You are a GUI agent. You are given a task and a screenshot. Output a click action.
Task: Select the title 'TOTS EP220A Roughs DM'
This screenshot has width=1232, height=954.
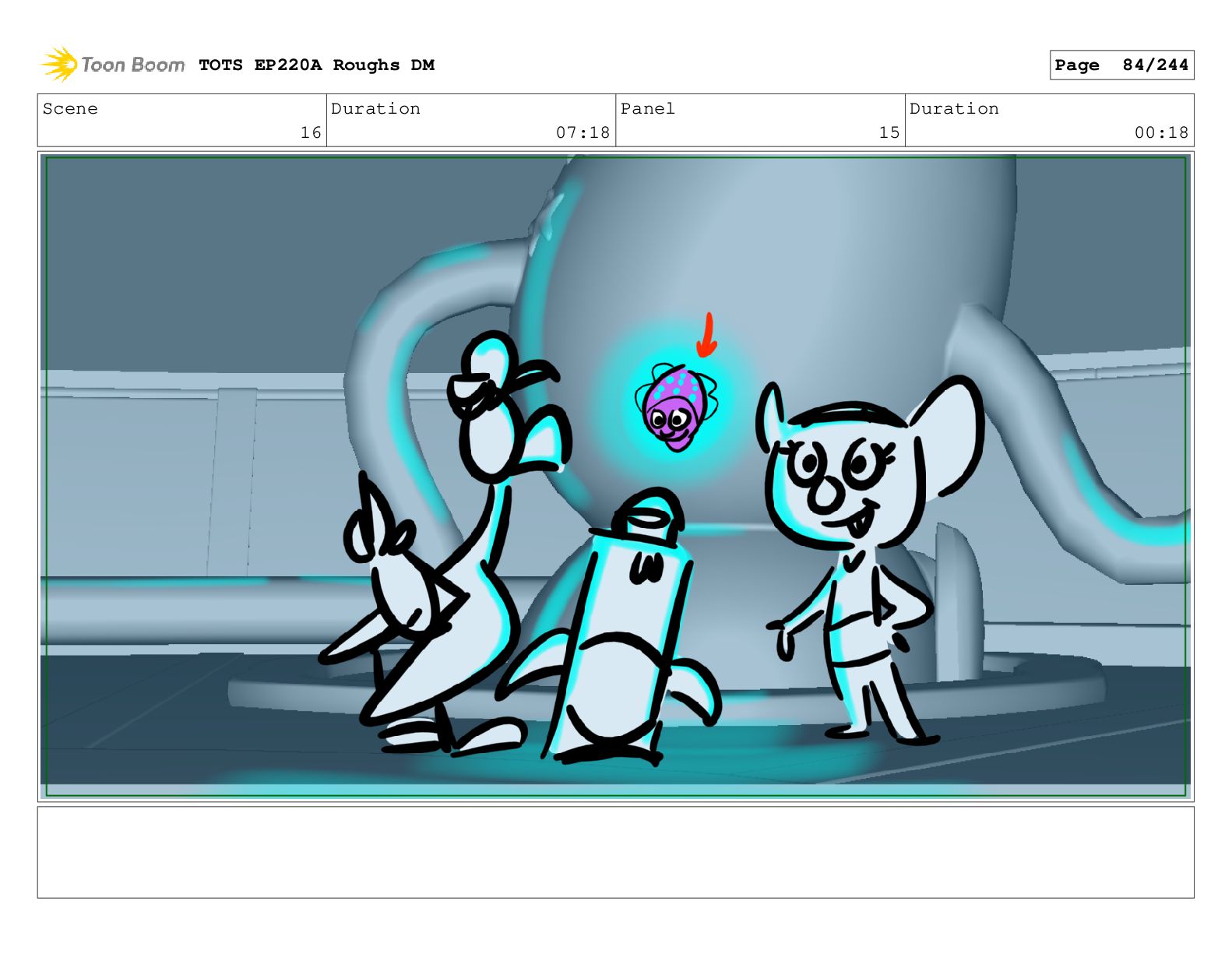point(316,65)
